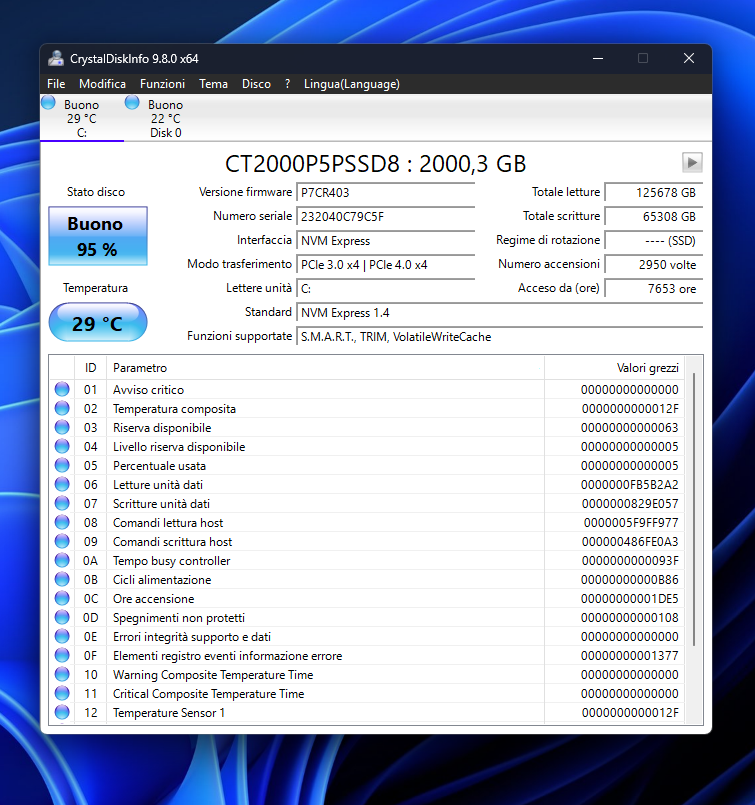The width and height of the screenshot is (755, 805).
Task: Click the Standard field NVM Express 1.4
Action: tap(499, 313)
